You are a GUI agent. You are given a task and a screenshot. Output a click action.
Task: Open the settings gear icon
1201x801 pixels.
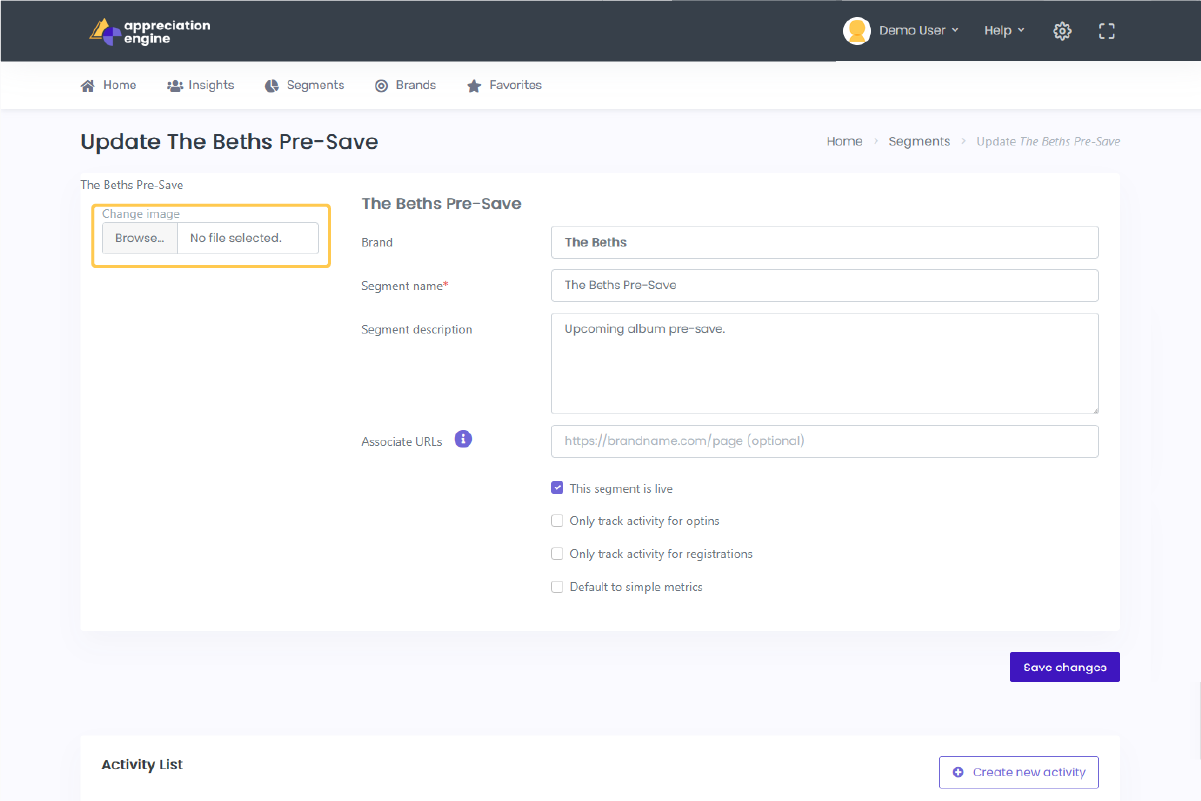point(1062,31)
